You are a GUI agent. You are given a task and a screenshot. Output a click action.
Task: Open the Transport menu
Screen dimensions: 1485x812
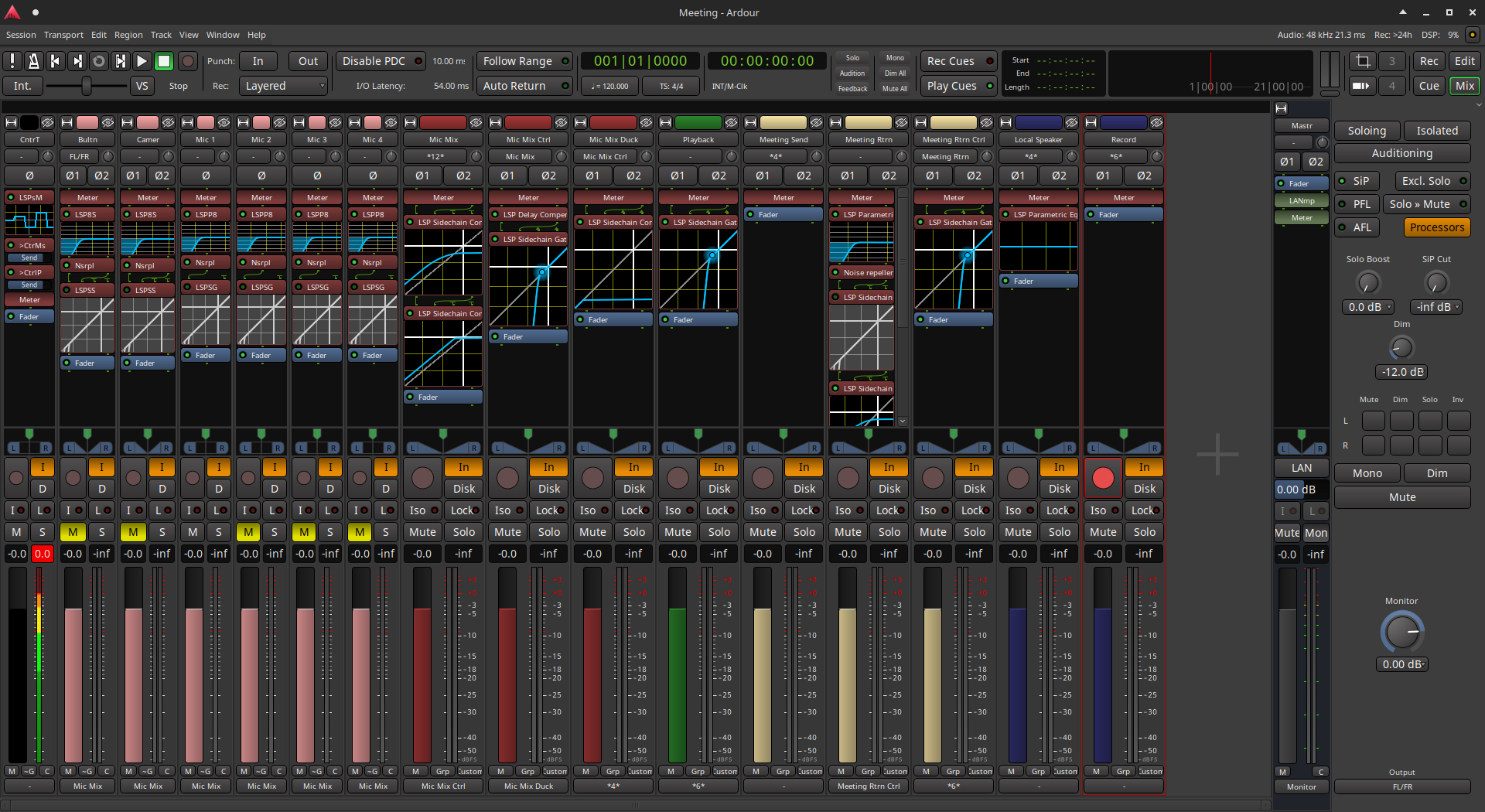tap(63, 35)
